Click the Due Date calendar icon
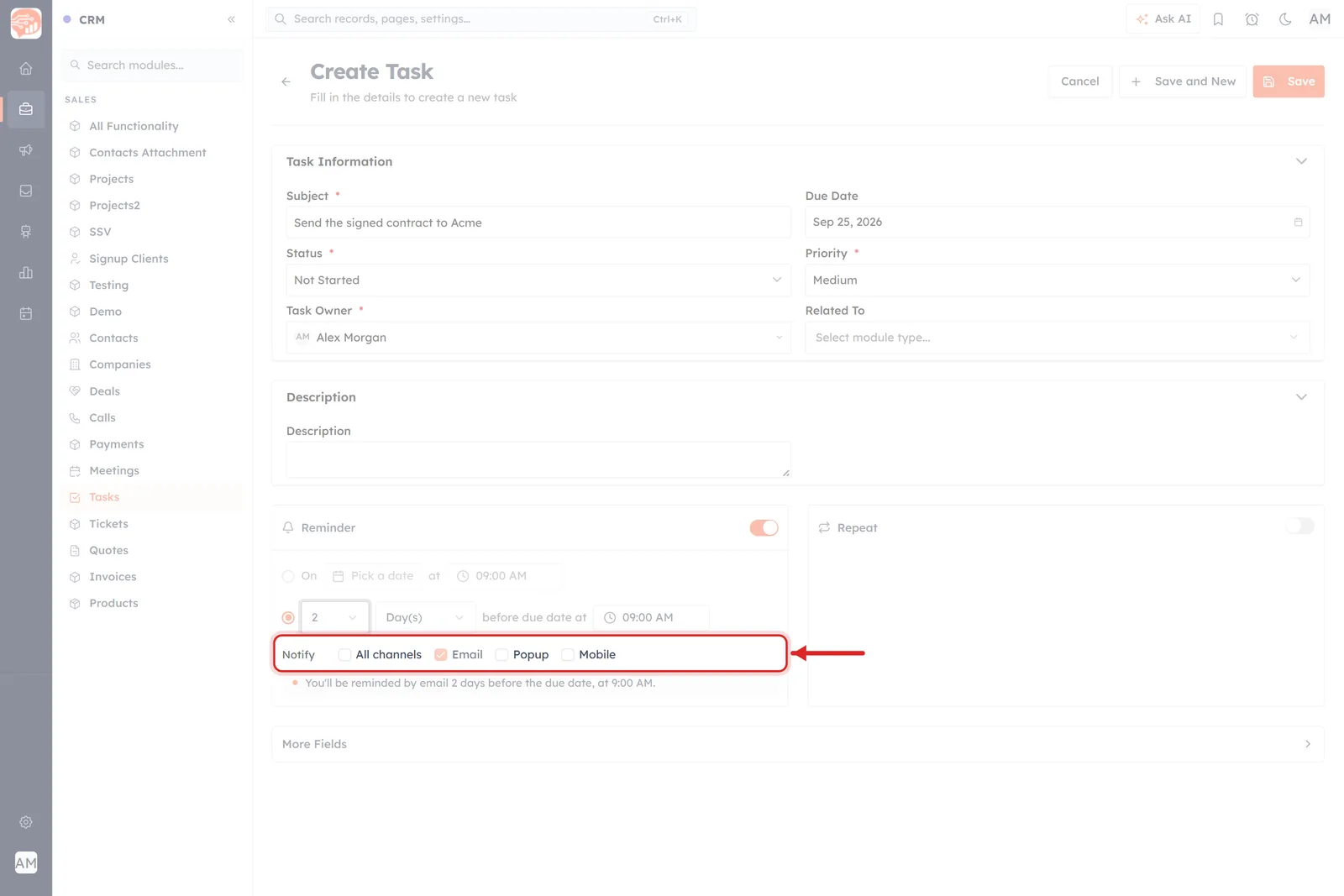This screenshot has width=1344, height=896. point(1298,223)
